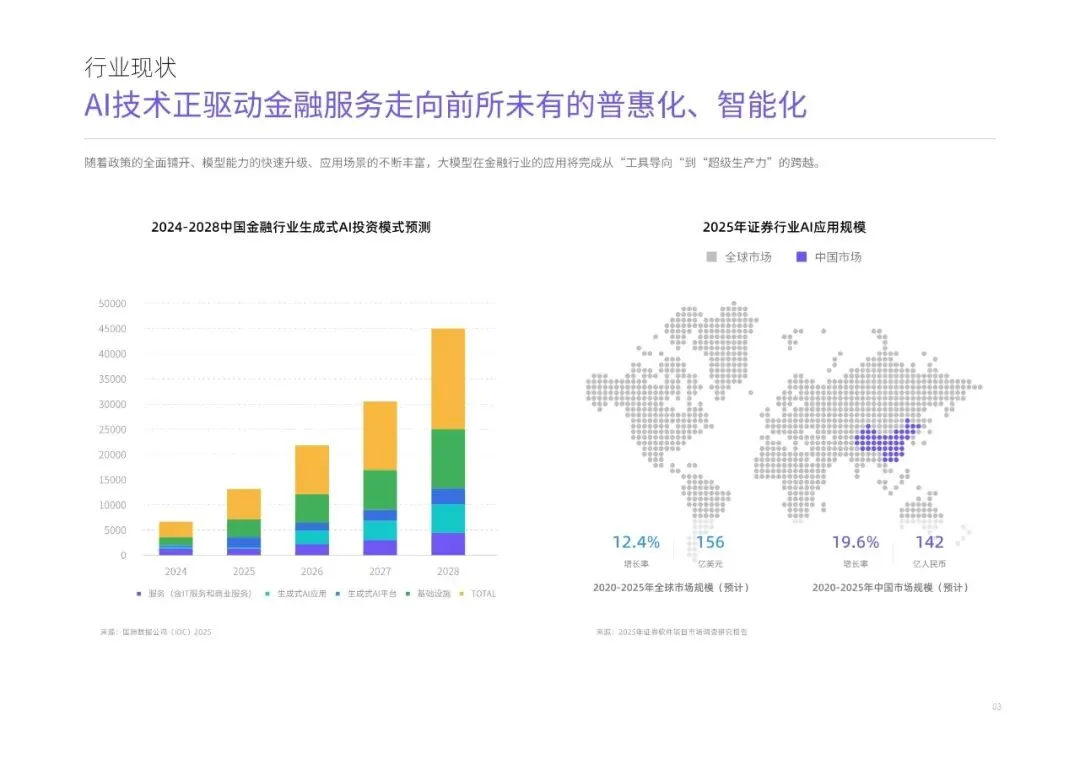Screen dimensions: 1080x764
Task: Click the grey 全球市场 legend square
Action: [712, 257]
